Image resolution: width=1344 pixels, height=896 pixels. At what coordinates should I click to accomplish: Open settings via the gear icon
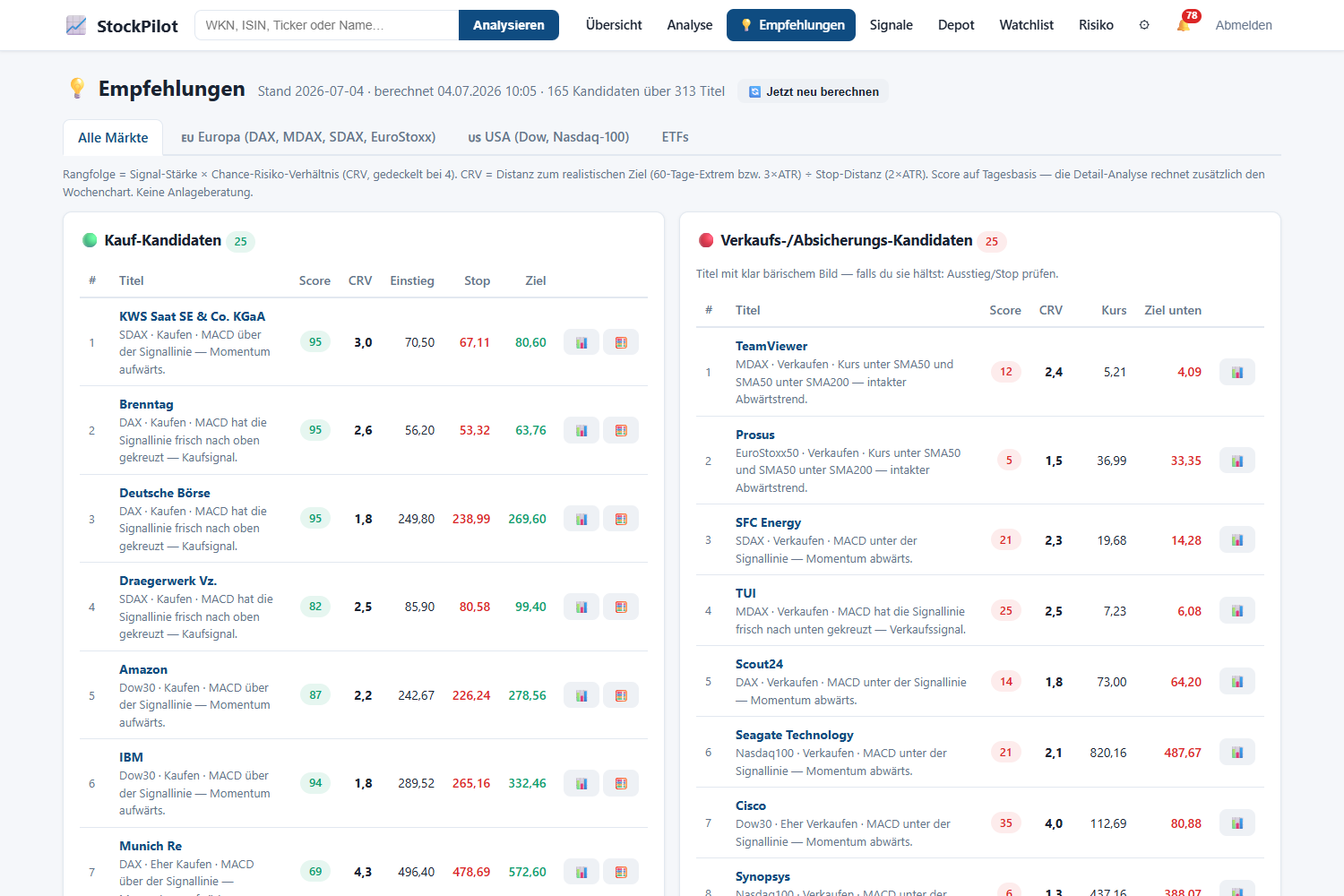click(1144, 25)
